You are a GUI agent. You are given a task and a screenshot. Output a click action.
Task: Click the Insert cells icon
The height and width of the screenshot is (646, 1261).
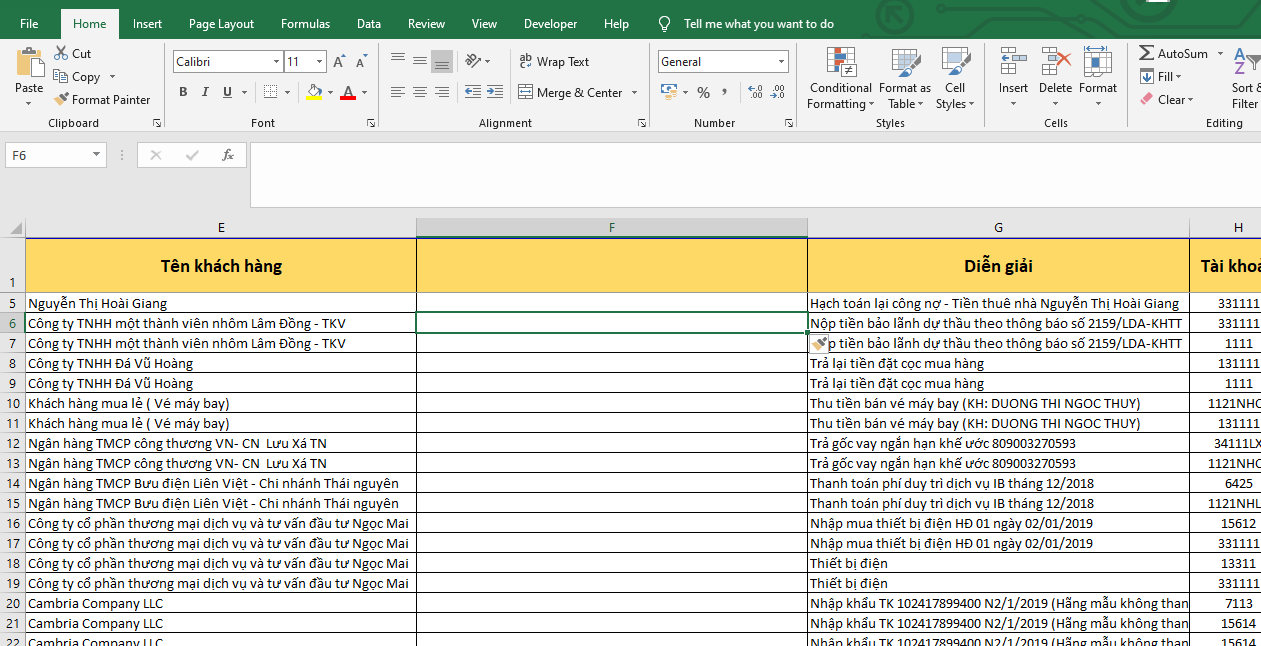1013,62
